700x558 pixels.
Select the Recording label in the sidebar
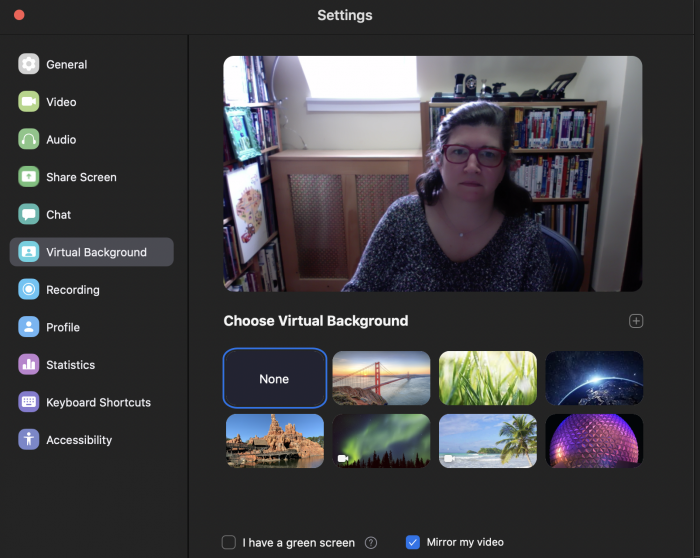tap(73, 290)
